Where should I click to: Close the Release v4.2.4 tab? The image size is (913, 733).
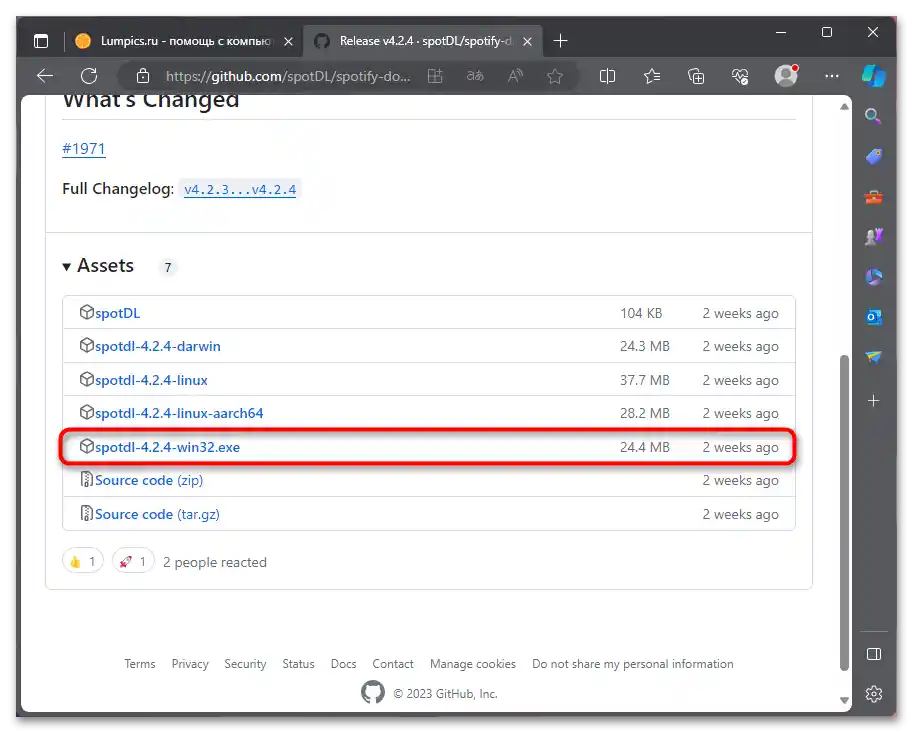tap(527, 41)
